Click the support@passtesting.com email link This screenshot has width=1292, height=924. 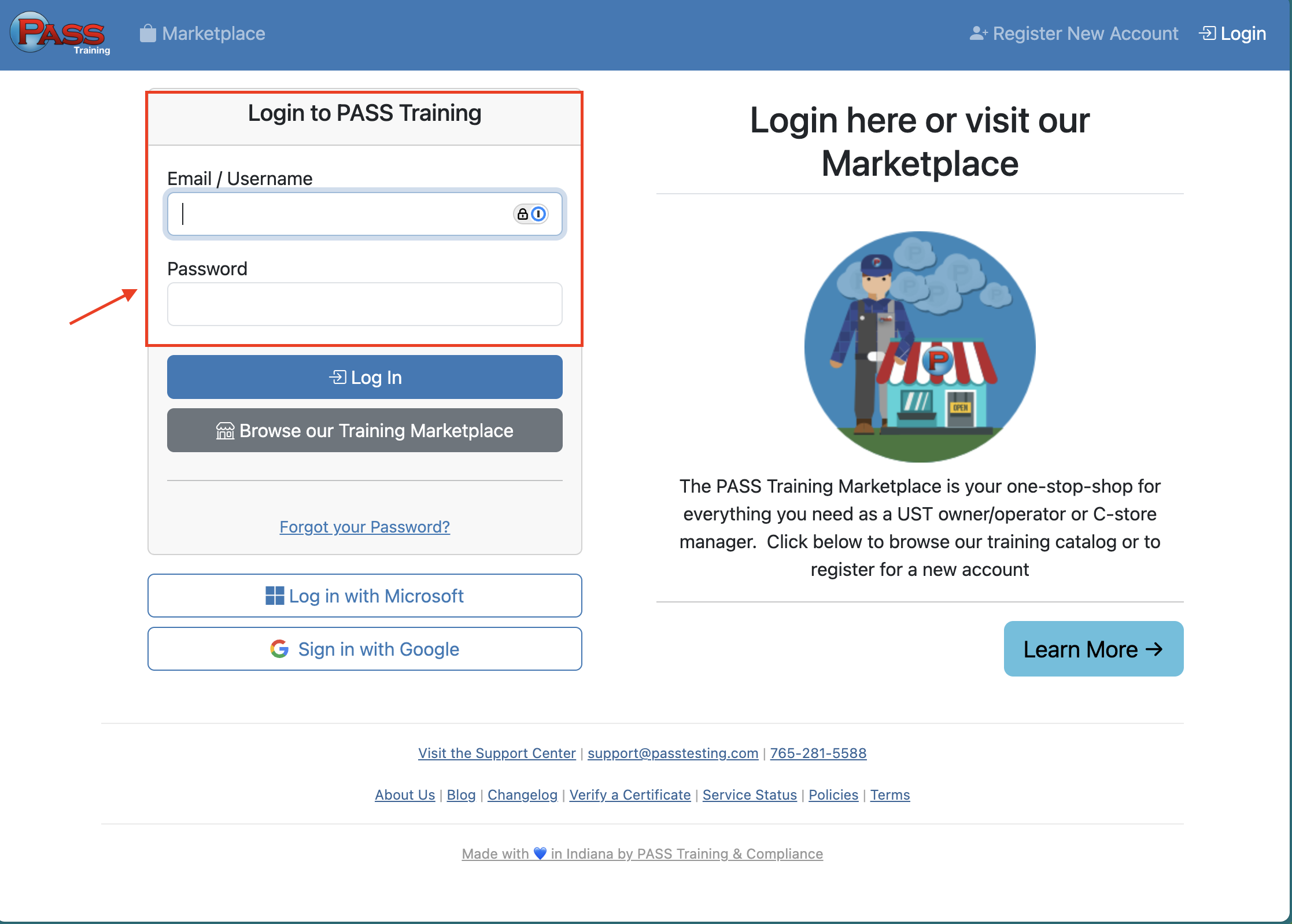[x=673, y=753]
